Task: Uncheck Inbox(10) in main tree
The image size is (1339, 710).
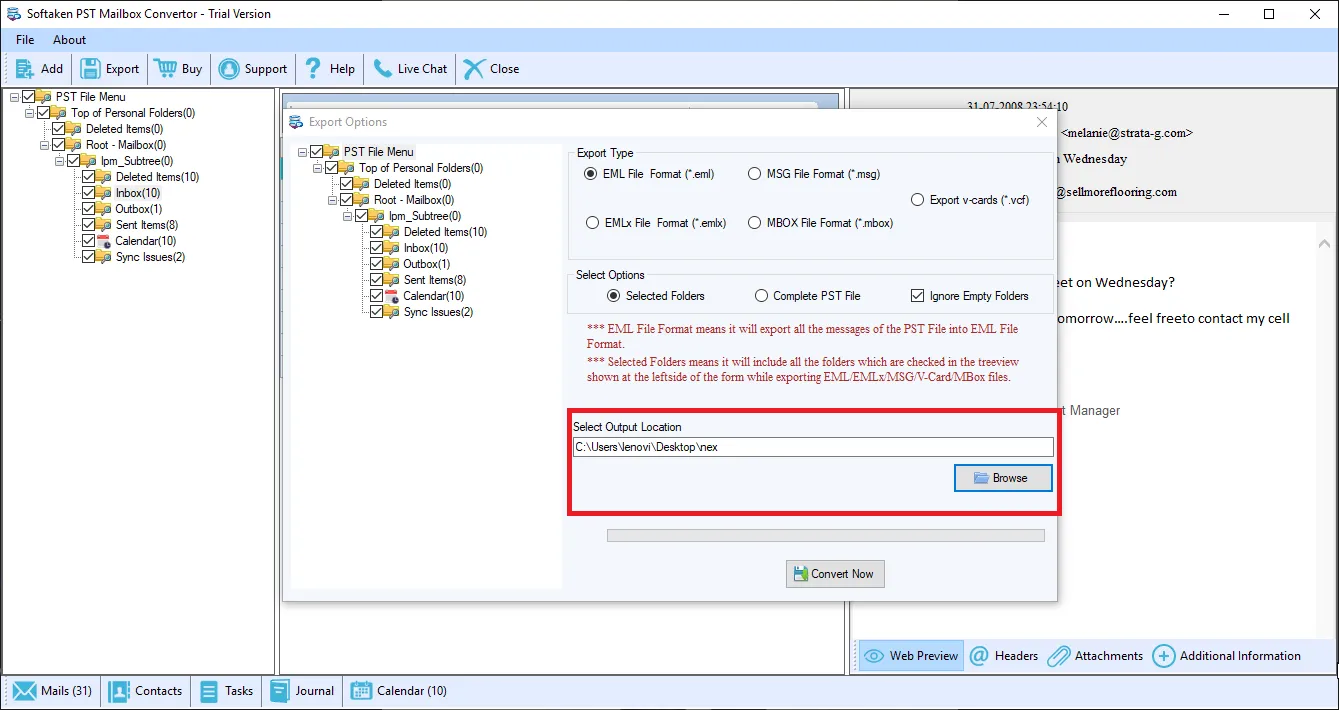Action: coord(88,193)
